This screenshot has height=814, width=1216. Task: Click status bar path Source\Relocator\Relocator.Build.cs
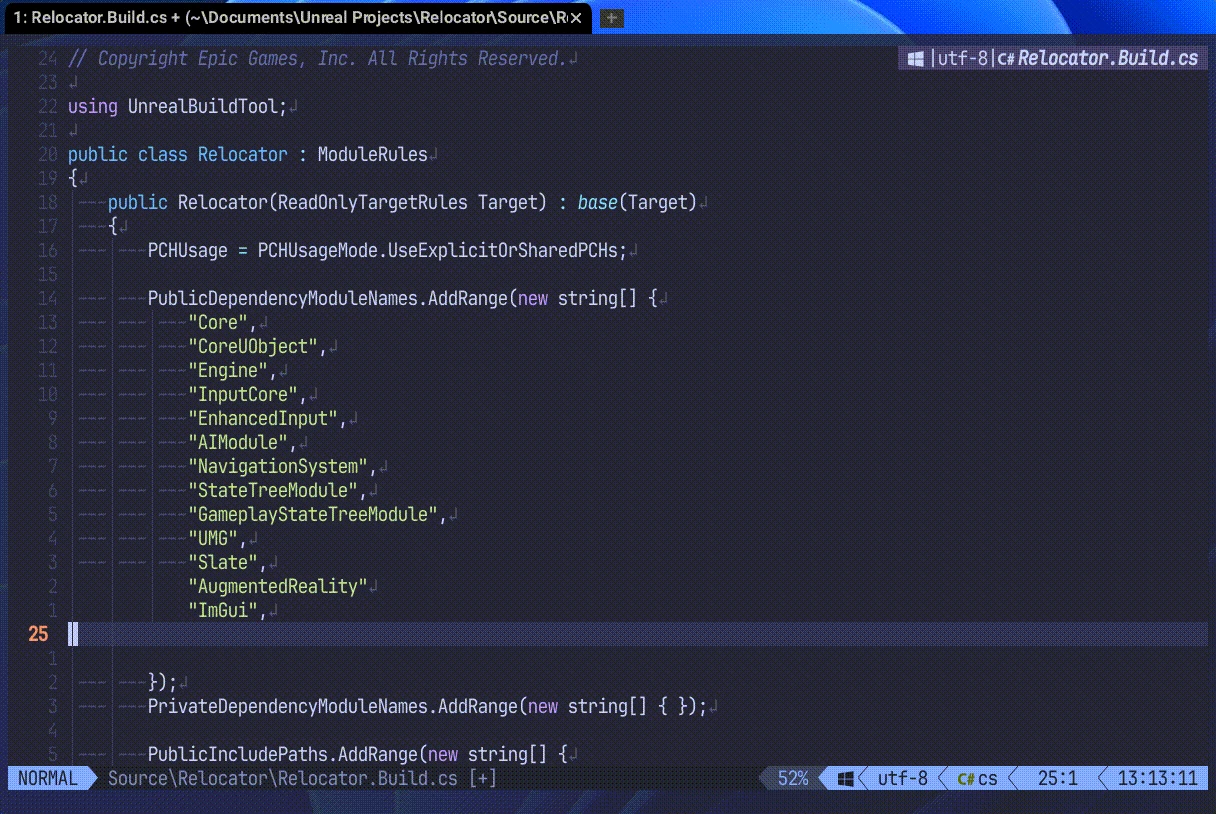point(283,778)
